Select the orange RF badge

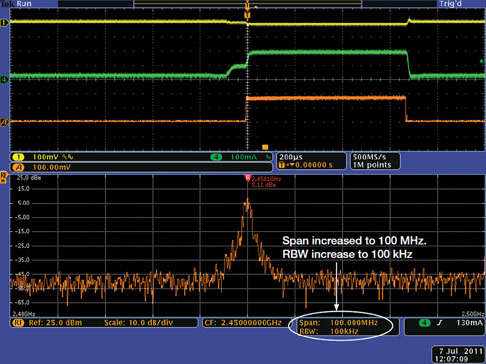18,323
